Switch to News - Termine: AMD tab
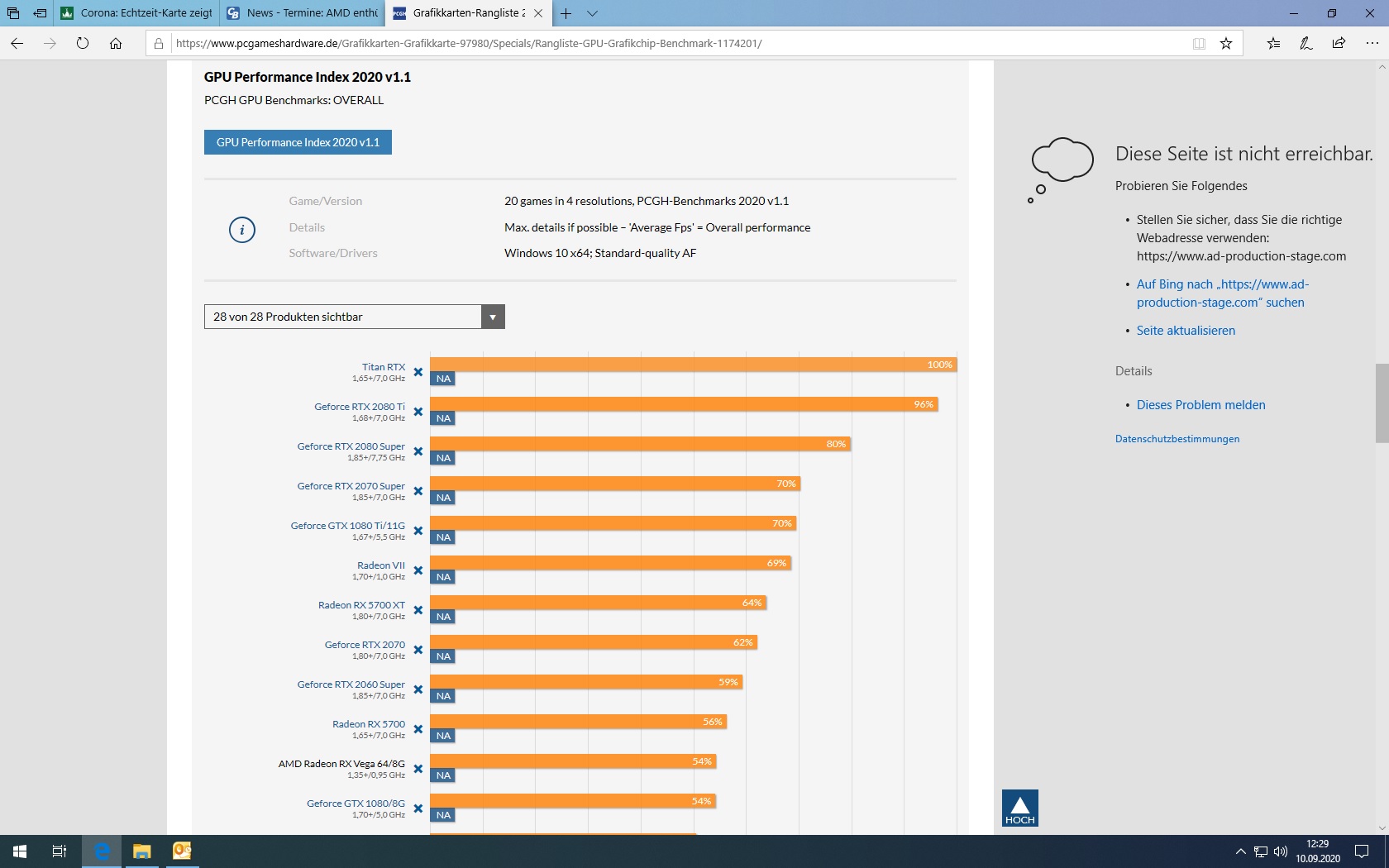 point(303,13)
